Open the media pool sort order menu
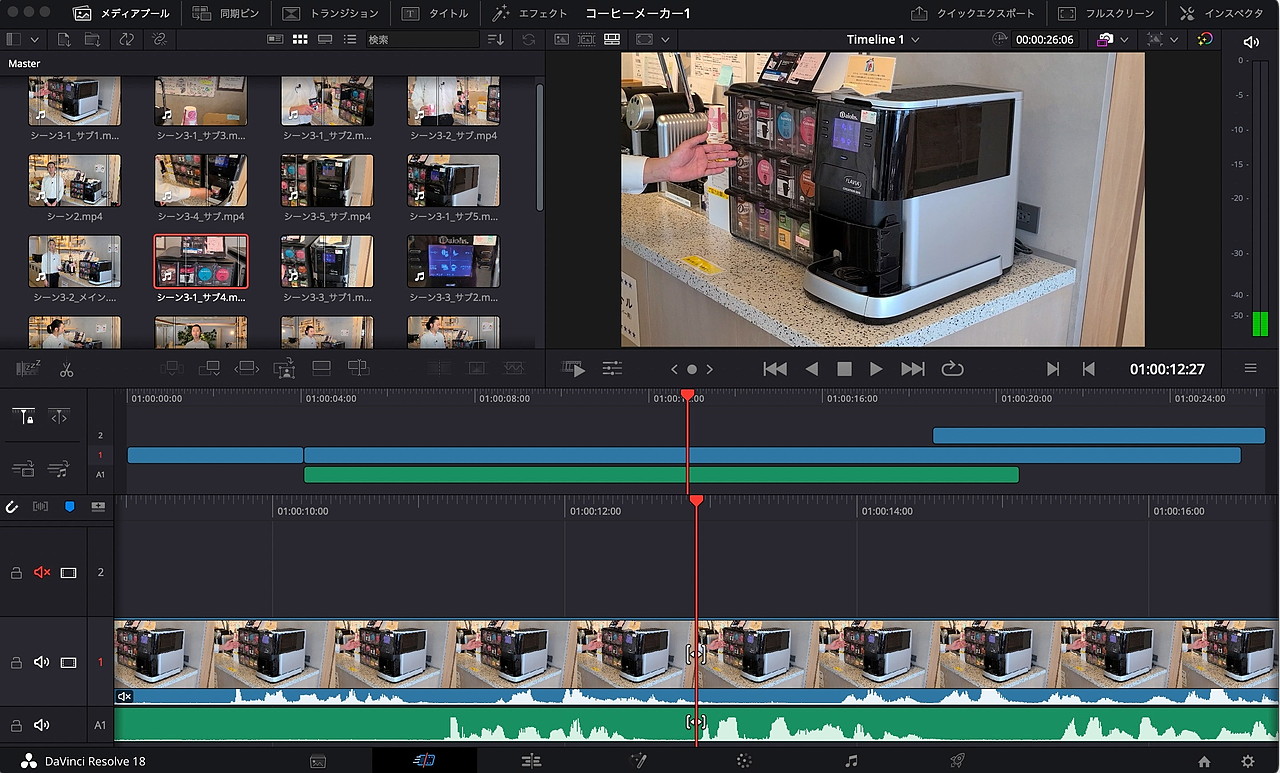The image size is (1280, 773). pyautogui.click(x=495, y=40)
